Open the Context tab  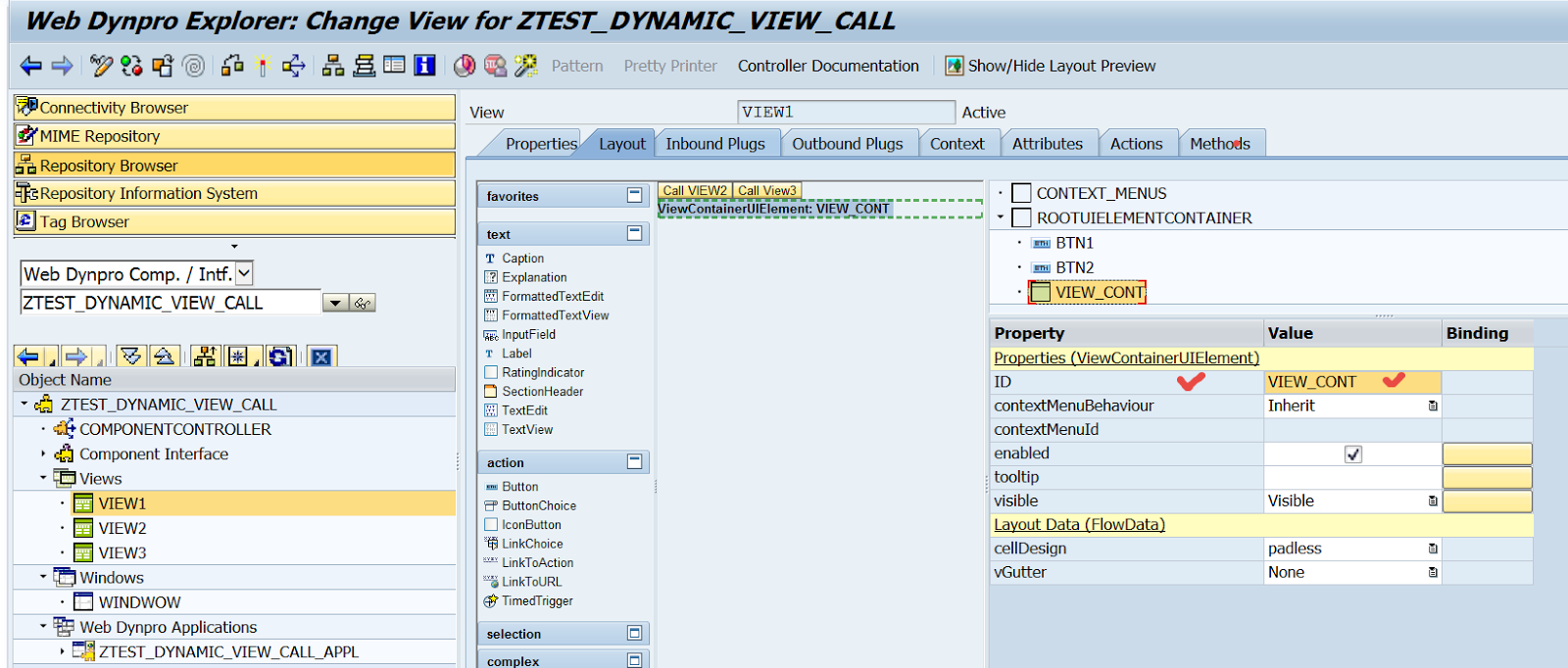[956, 144]
